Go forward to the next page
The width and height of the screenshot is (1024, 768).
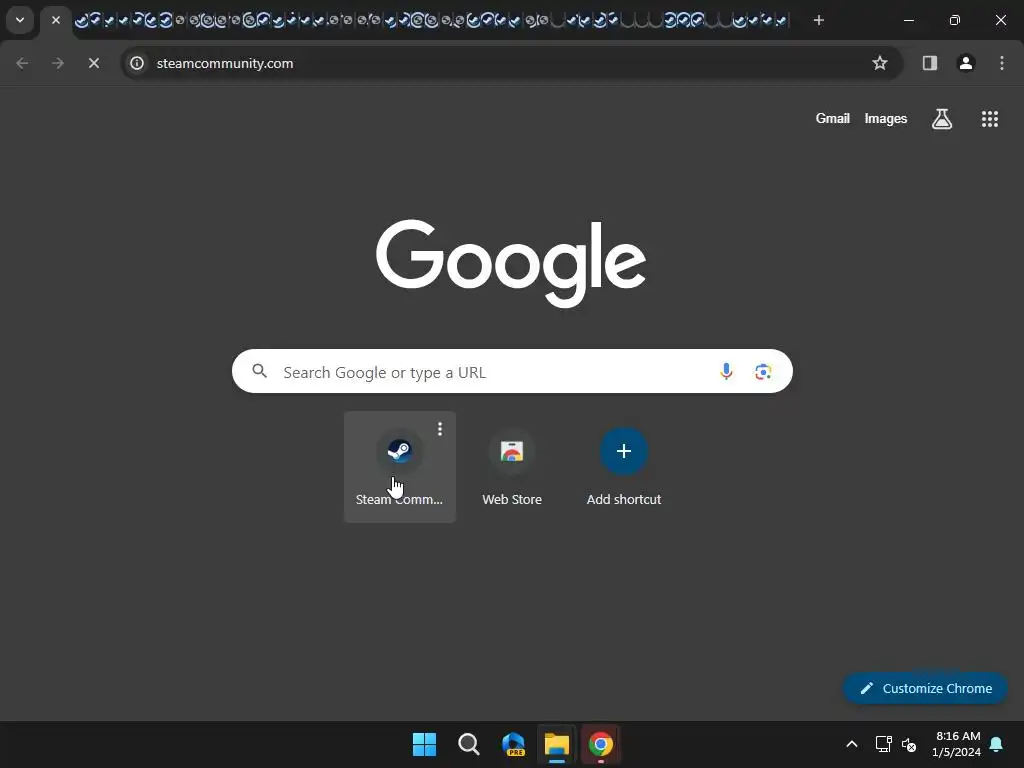pos(58,63)
